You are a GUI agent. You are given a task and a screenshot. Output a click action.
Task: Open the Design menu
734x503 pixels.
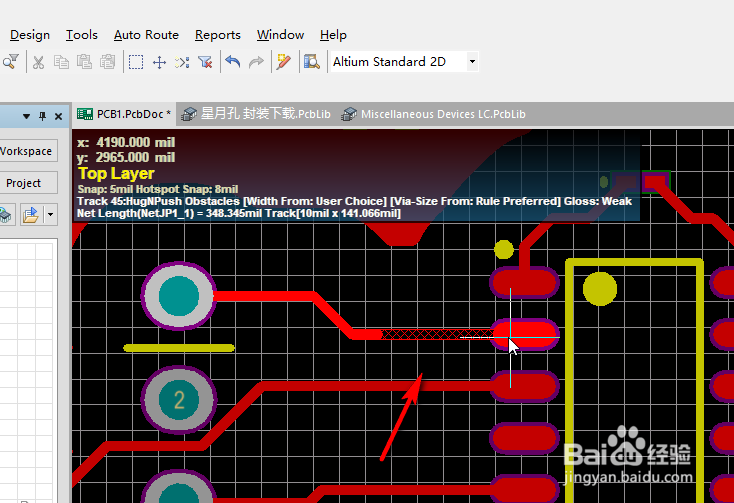[30, 35]
